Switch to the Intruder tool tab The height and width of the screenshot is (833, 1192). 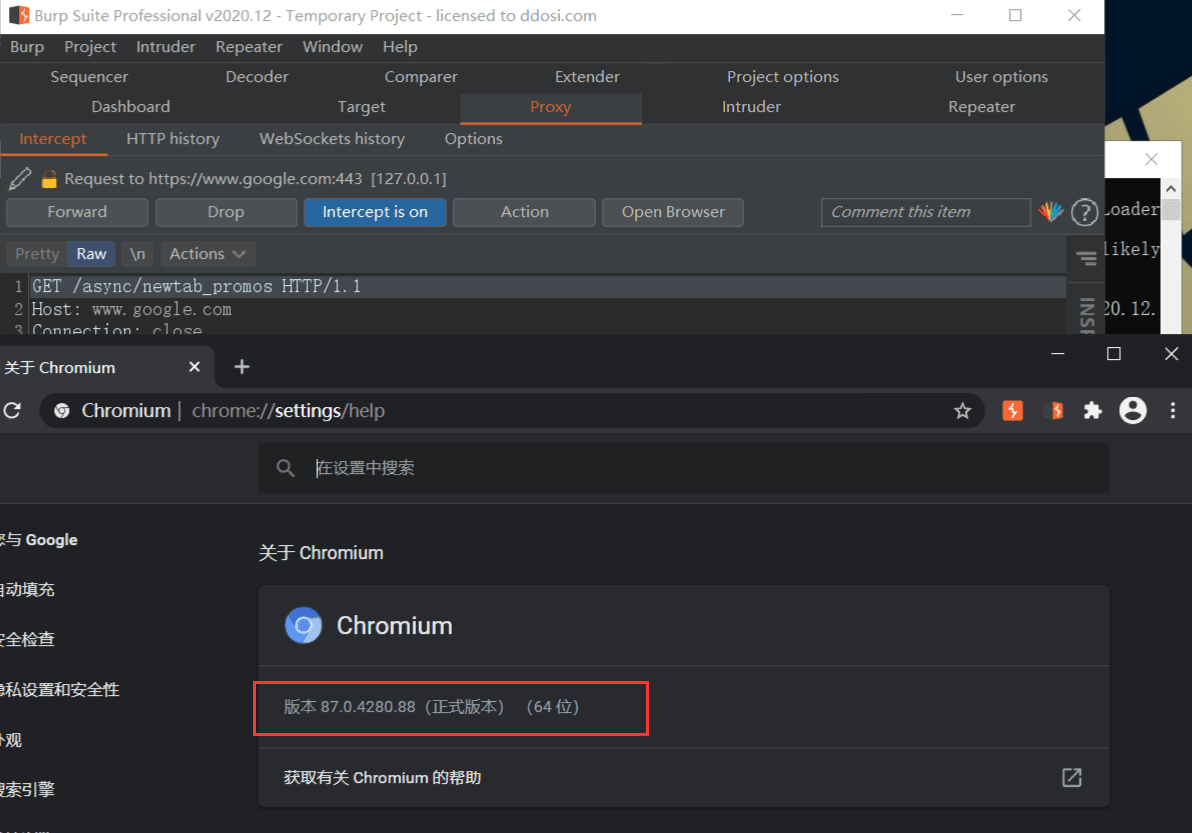(x=751, y=107)
